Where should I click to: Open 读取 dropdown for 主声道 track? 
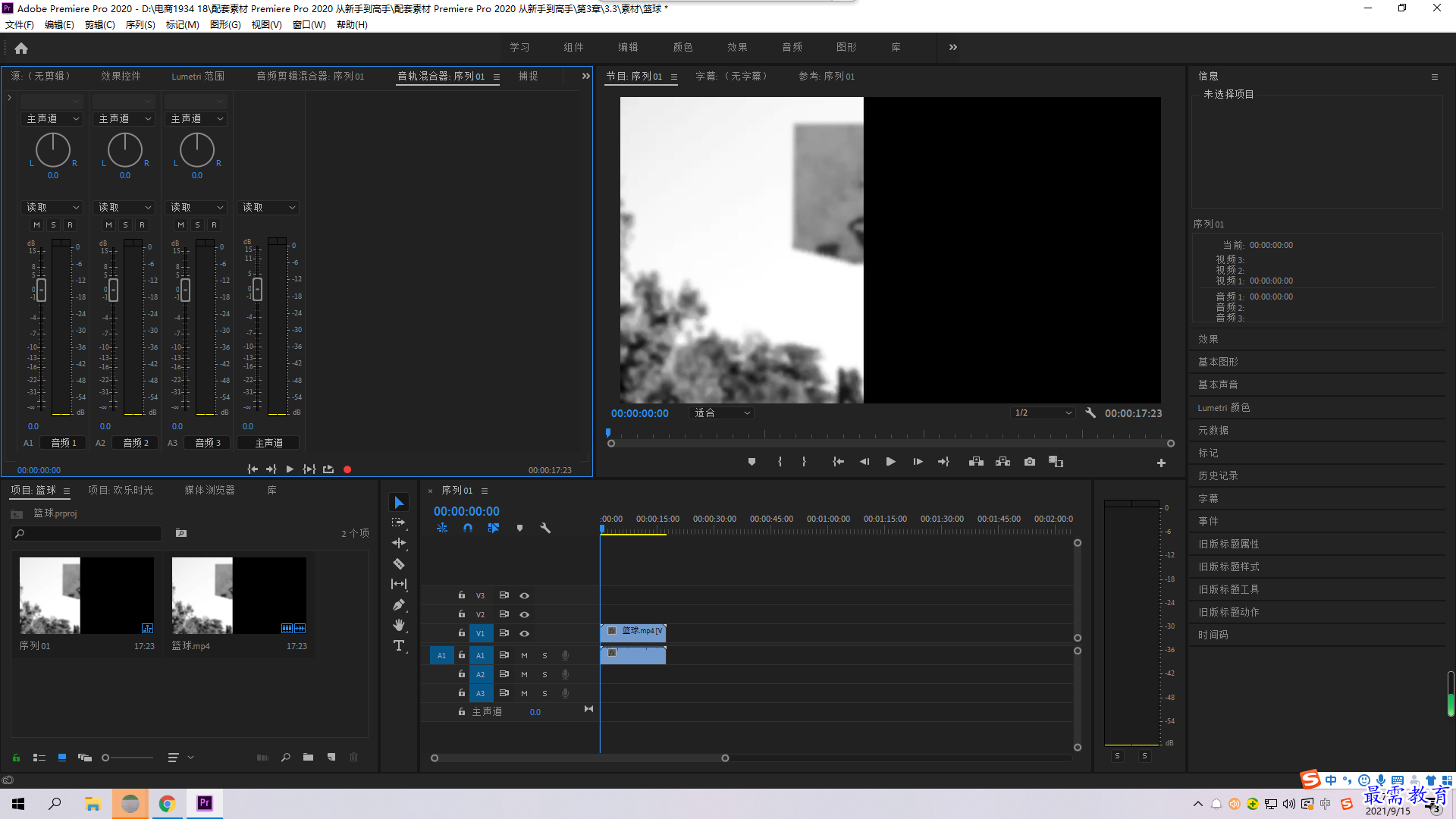(268, 207)
